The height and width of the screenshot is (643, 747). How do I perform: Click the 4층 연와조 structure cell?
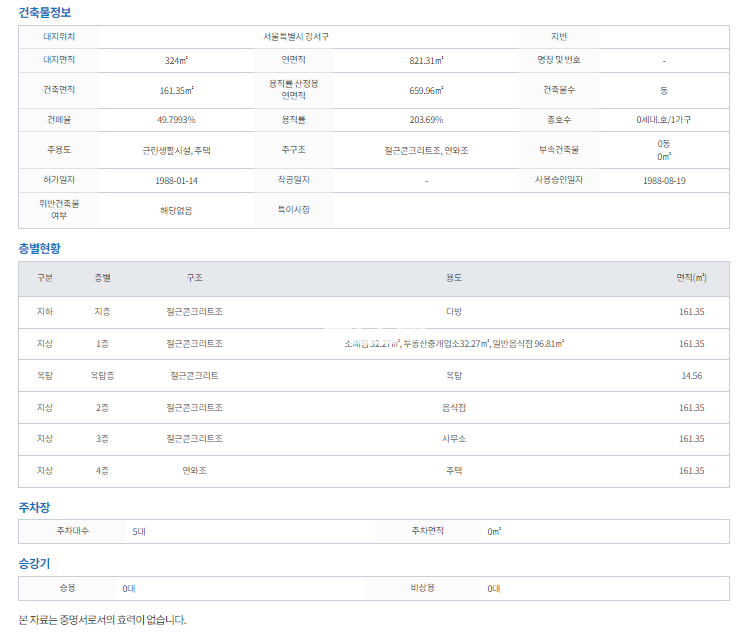coord(194,470)
